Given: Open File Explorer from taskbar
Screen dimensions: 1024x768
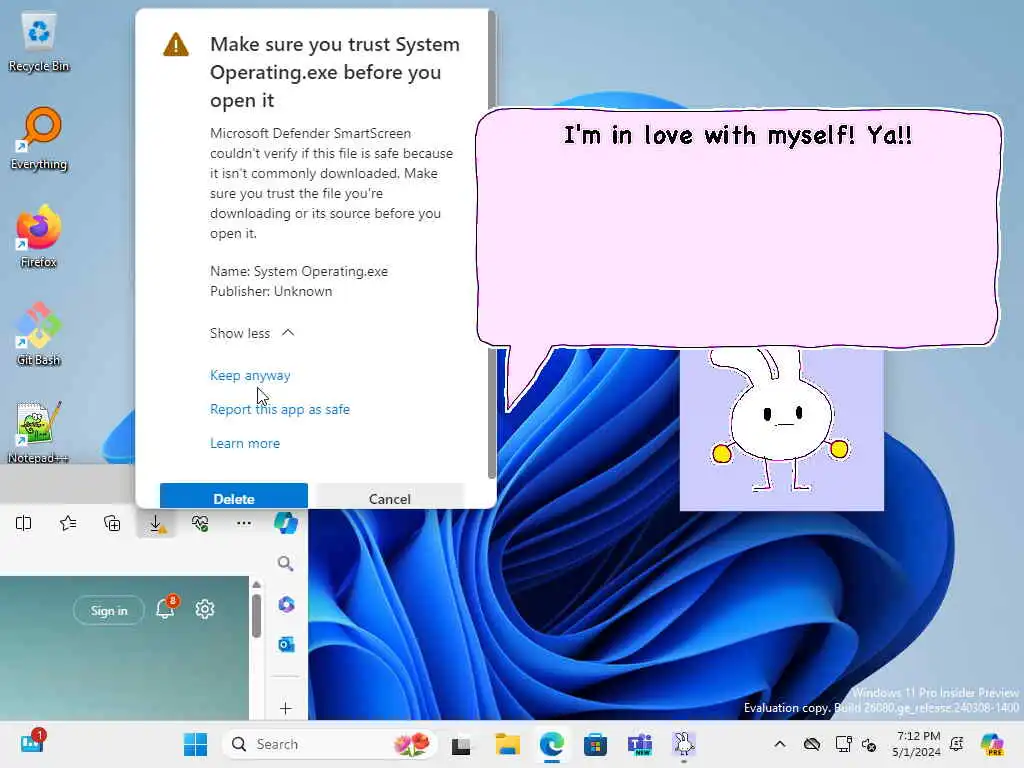Looking at the screenshot, I should [507, 744].
